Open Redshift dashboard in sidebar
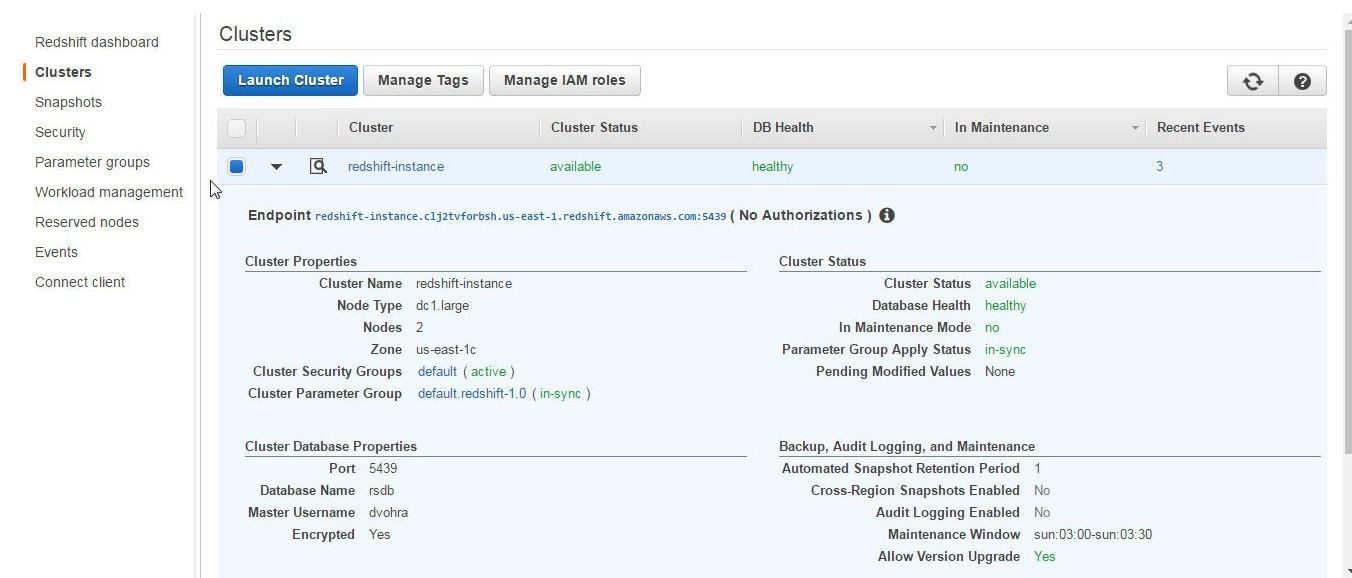This screenshot has height=578, width=1352. click(x=97, y=42)
